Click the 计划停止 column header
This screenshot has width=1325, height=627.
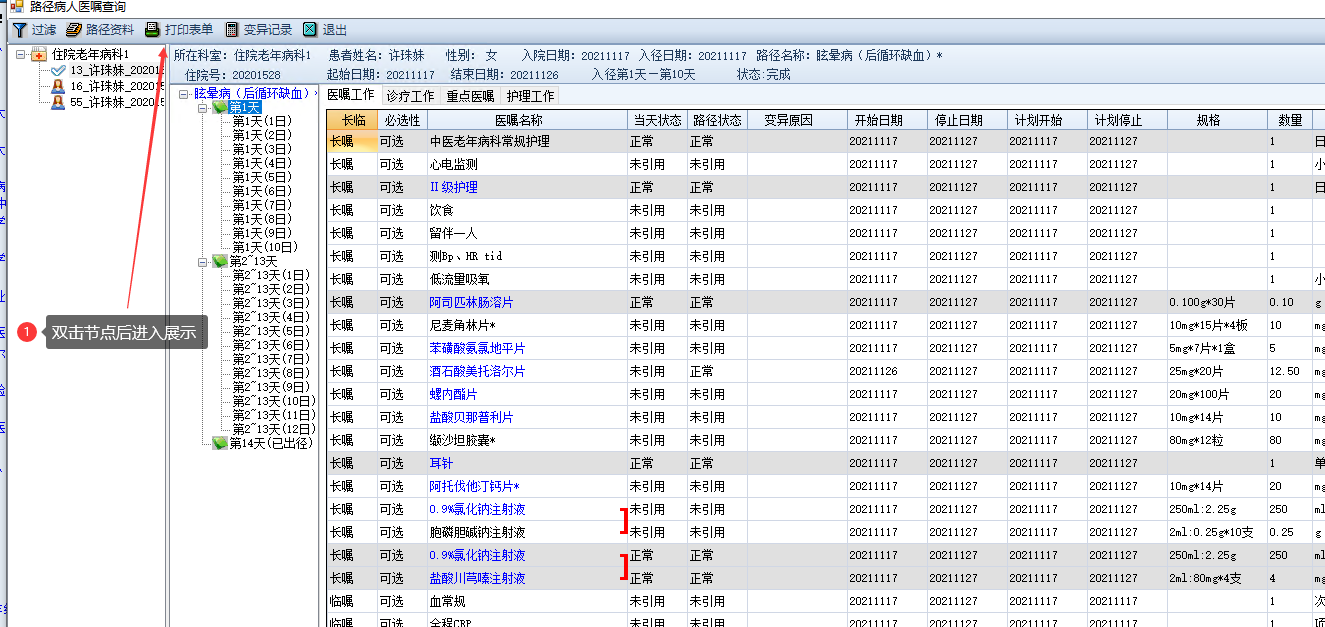[x=1127, y=120]
